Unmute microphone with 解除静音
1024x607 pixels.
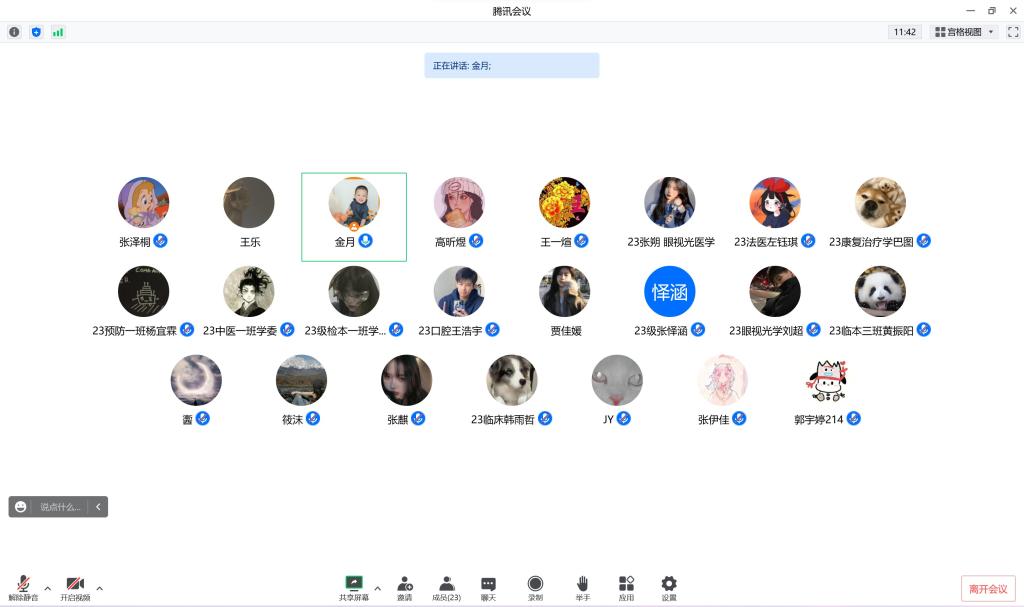(24, 588)
